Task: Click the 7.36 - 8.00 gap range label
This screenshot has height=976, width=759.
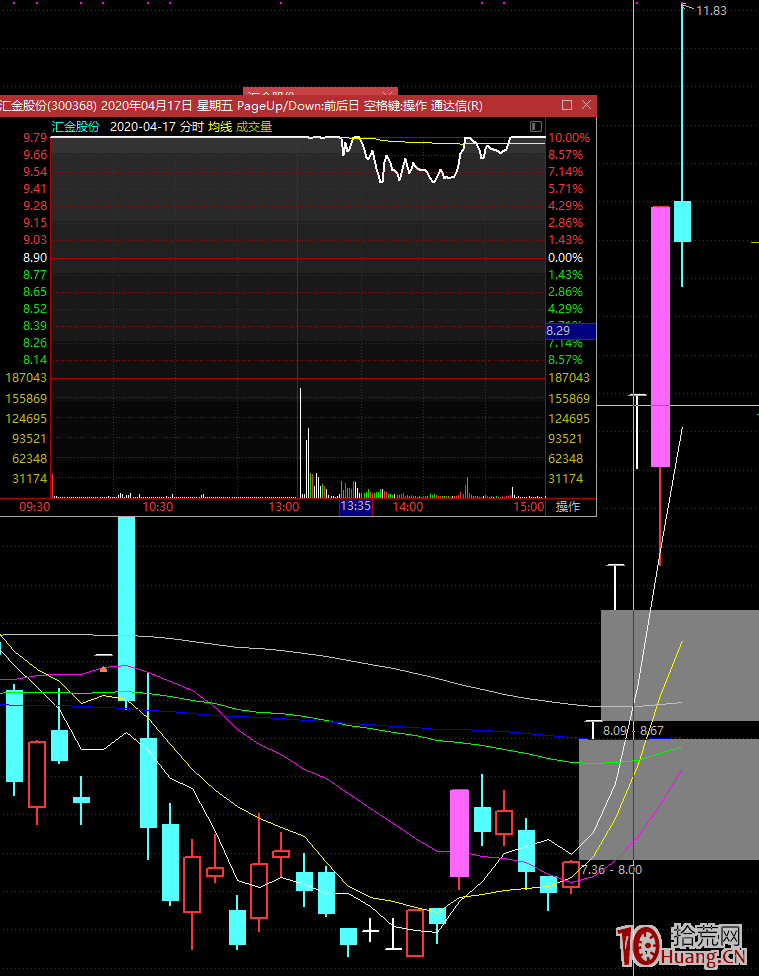Action: click(610, 869)
